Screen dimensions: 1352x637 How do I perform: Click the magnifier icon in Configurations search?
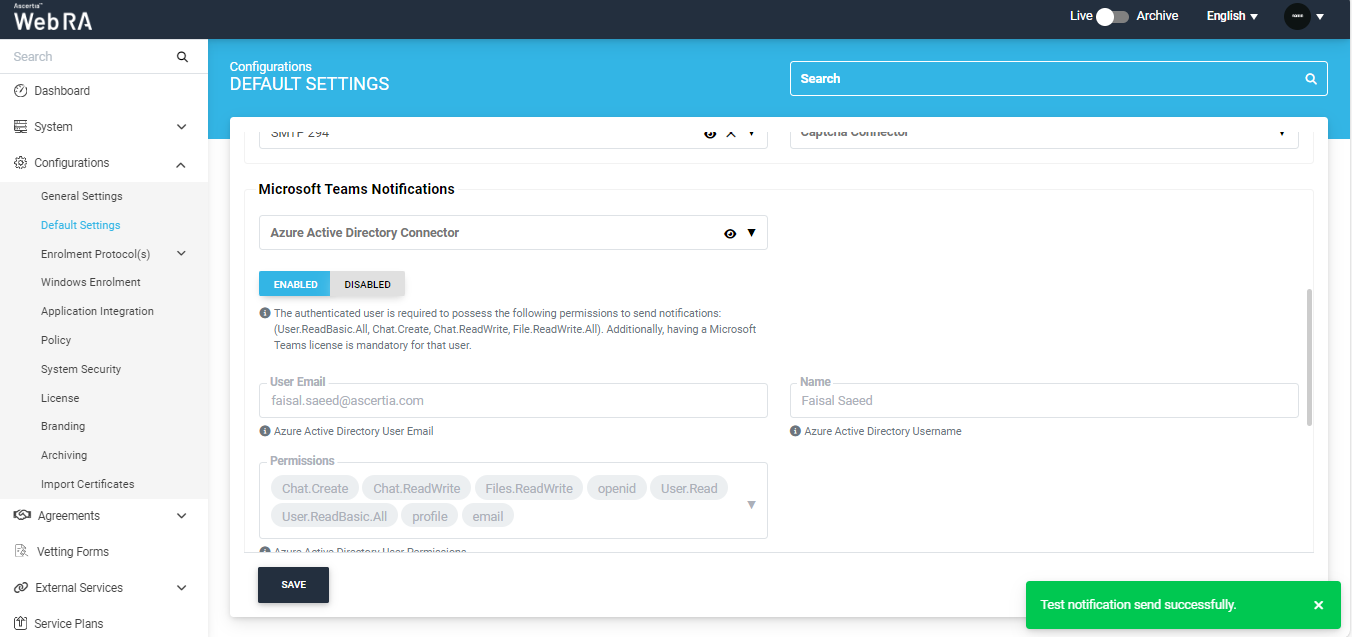point(1311,79)
